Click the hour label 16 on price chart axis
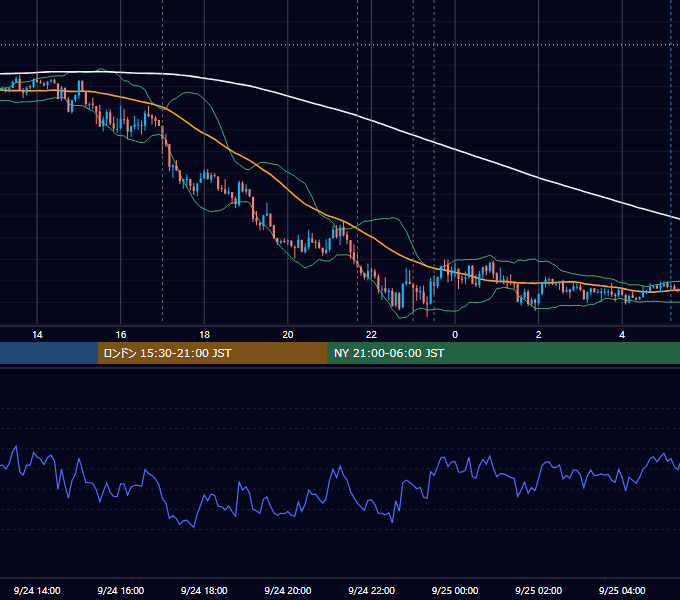 click(x=121, y=335)
